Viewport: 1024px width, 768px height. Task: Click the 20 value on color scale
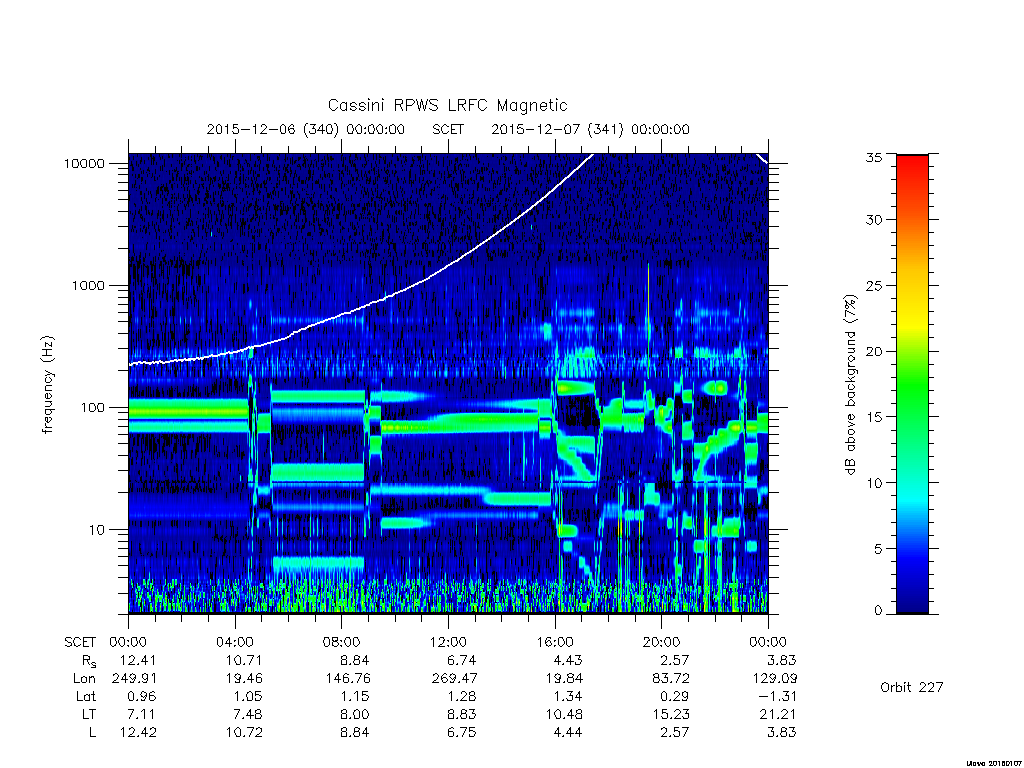click(873, 351)
